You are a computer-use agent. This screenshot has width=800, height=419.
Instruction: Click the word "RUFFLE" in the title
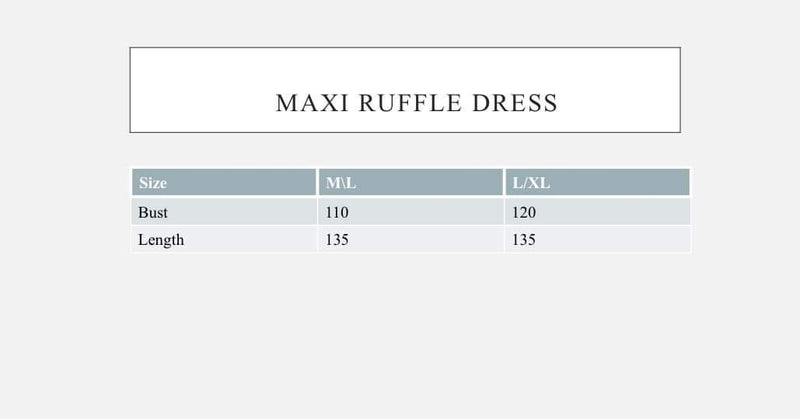pyautogui.click(x=410, y=103)
